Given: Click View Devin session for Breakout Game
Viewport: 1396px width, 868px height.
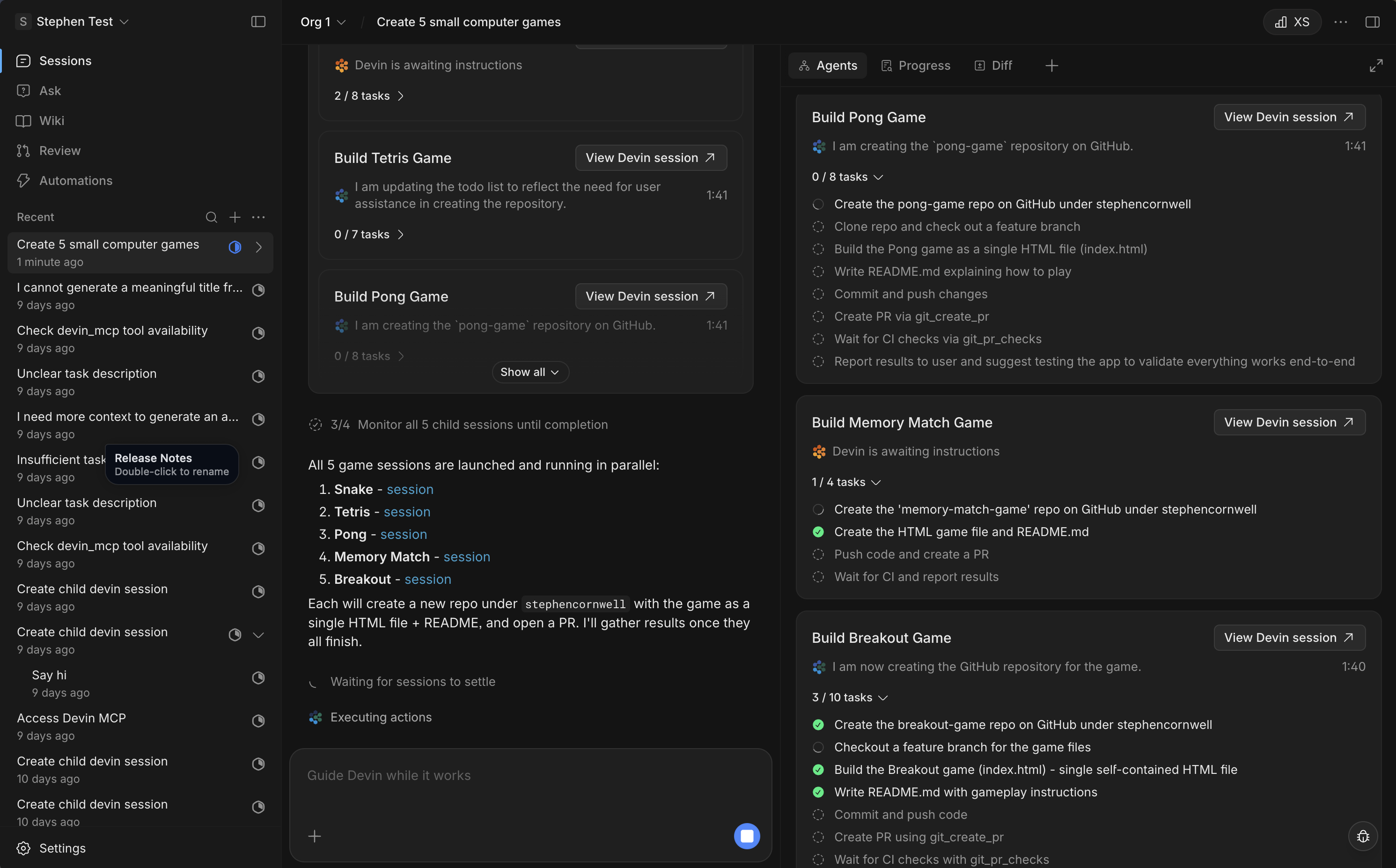Looking at the screenshot, I should click(1289, 637).
